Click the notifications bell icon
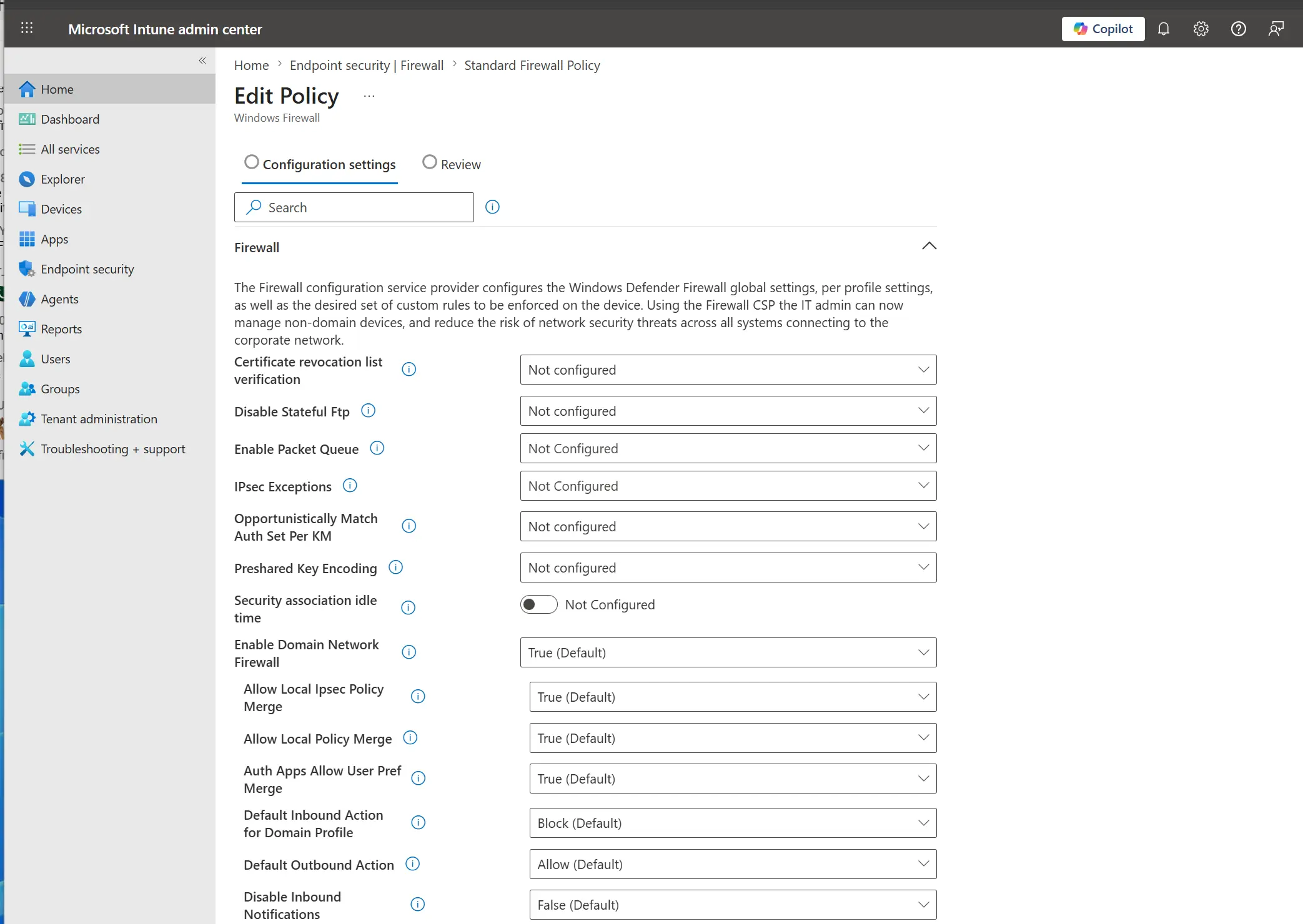Image resolution: width=1303 pixels, height=924 pixels. (x=1164, y=29)
